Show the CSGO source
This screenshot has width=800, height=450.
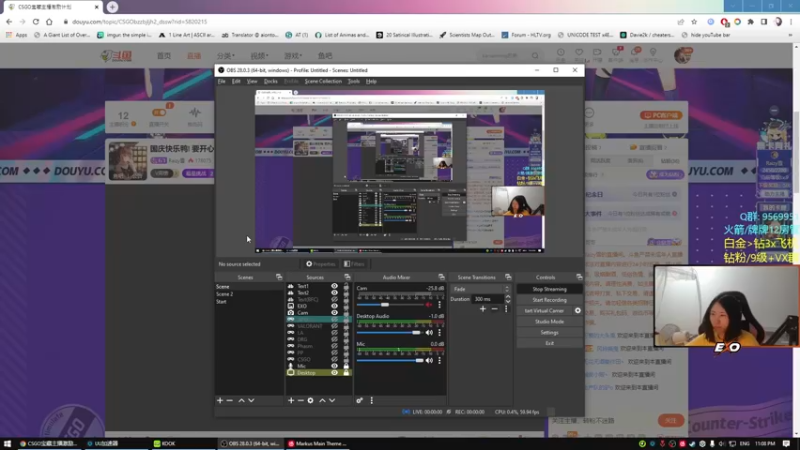(334, 359)
